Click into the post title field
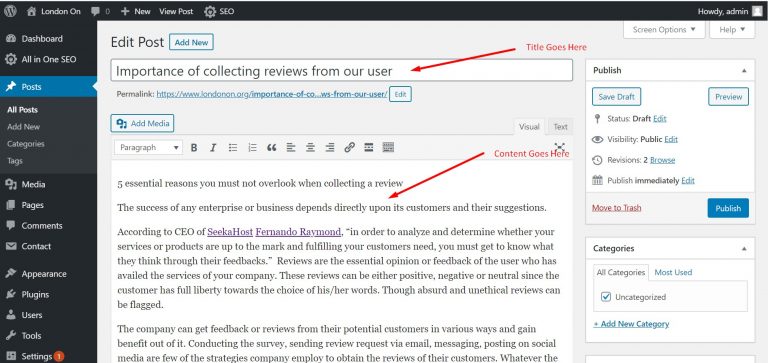The height and width of the screenshot is (363, 768). [x=341, y=71]
